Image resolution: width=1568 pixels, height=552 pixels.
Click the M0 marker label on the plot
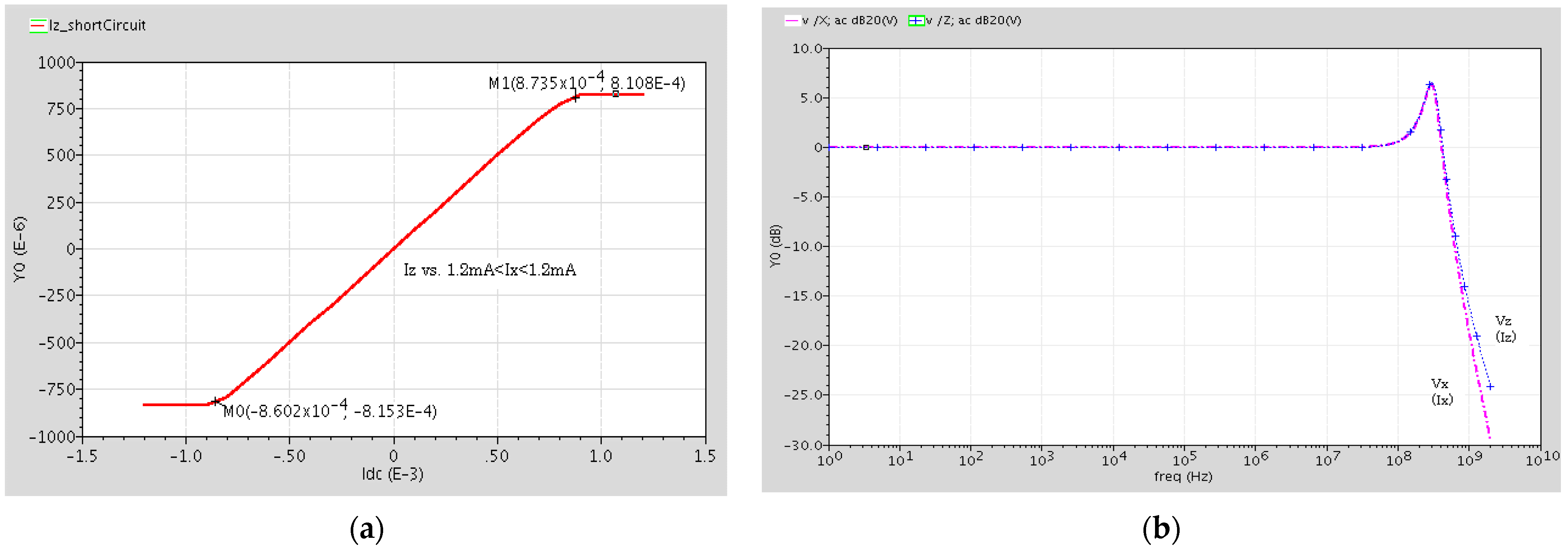(x=329, y=411)
